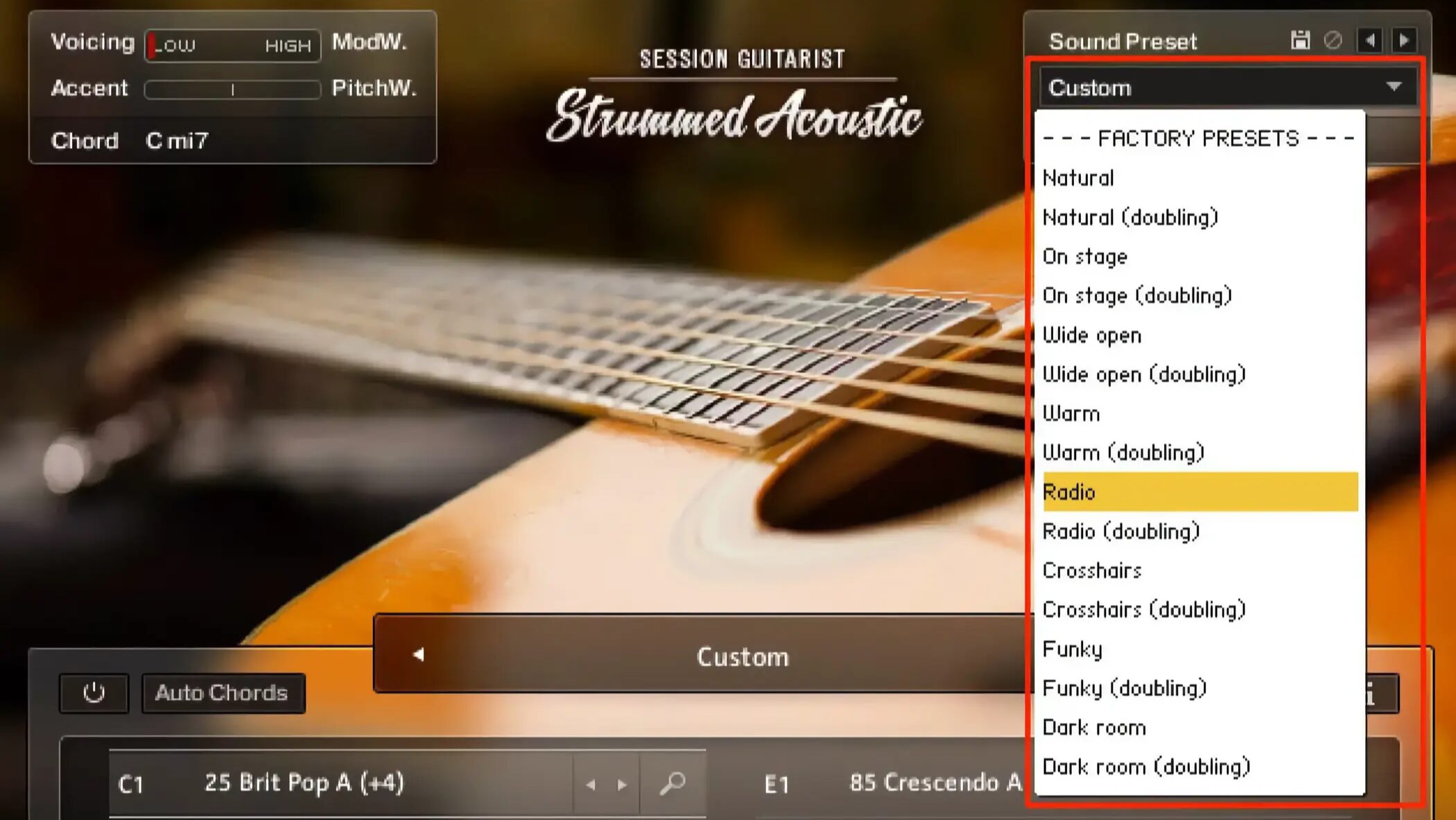The image size is (1456, 820).
Task: Choose the highlighted Radio preset
Action: tap(1200, 492)
